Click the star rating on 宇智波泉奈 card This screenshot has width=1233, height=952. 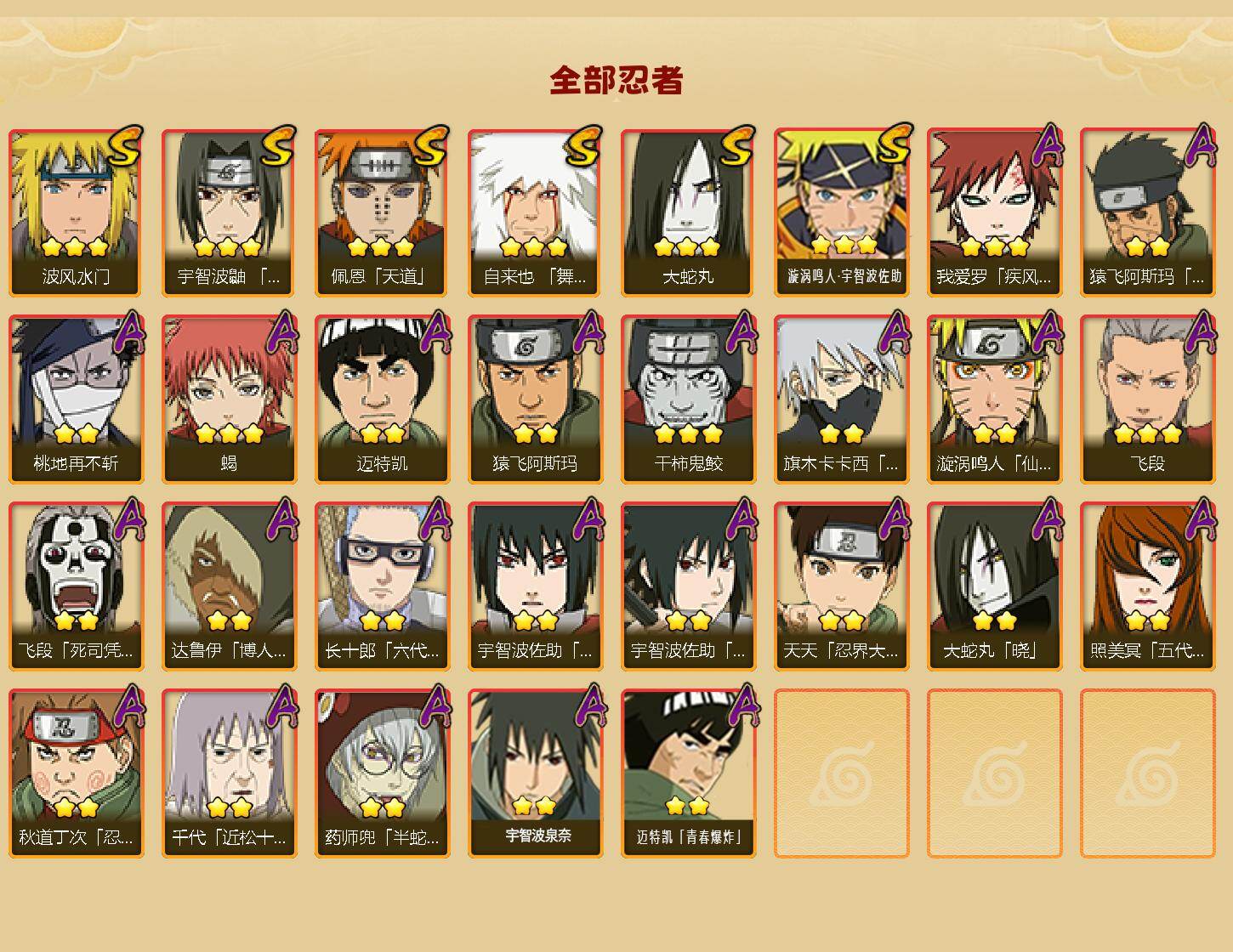point(534,805)
